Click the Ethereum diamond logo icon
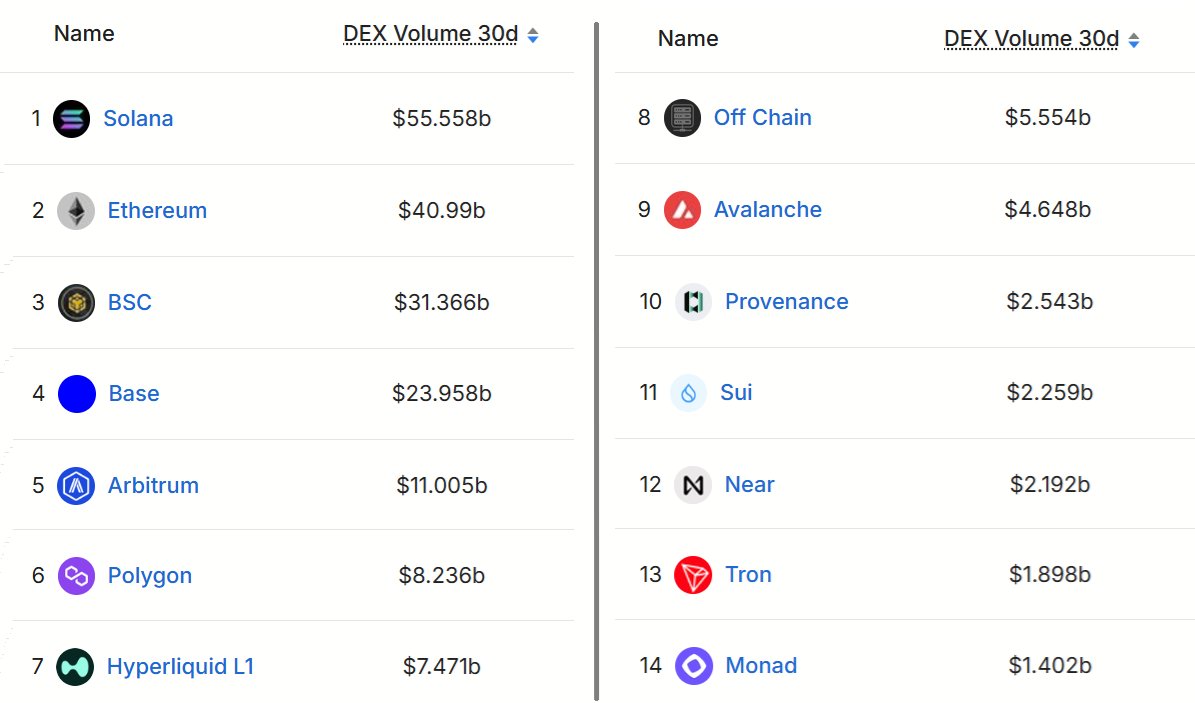 tap(76, 211)
